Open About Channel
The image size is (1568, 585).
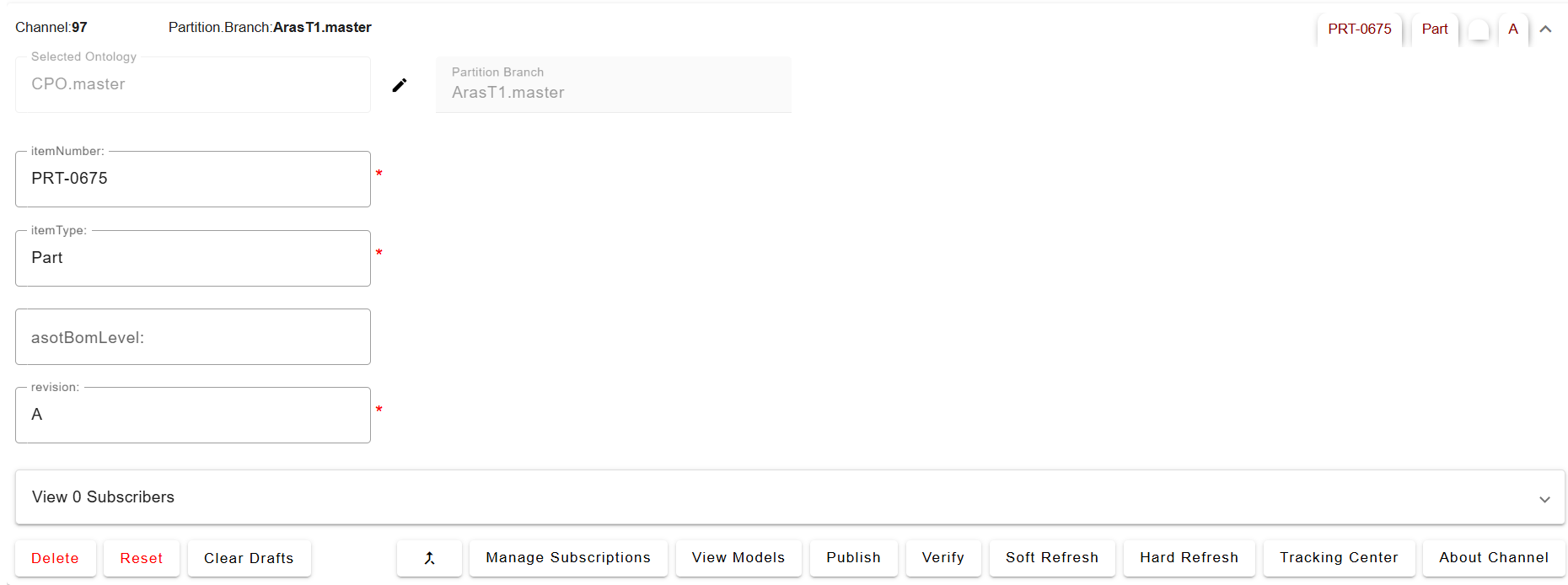coord(1493,558)
